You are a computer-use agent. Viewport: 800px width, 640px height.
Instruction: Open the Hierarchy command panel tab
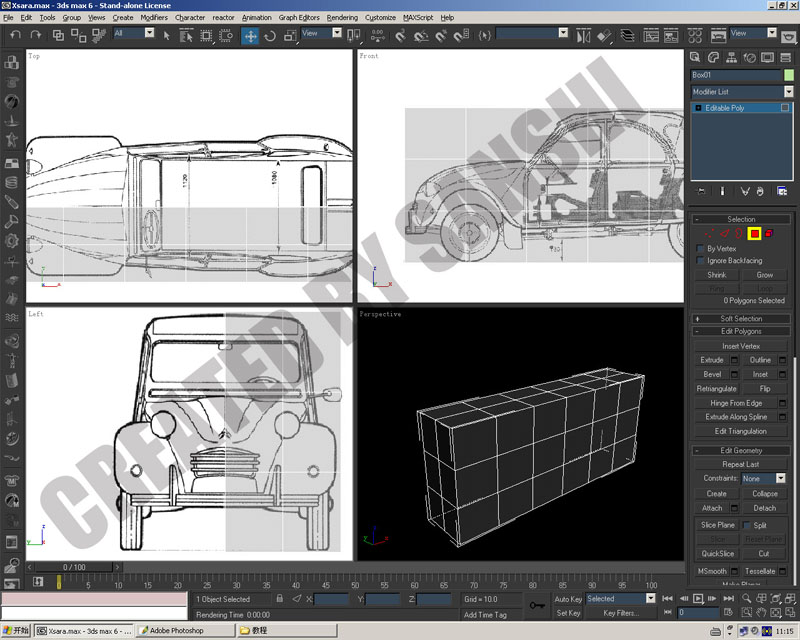[x=731, y=58]
